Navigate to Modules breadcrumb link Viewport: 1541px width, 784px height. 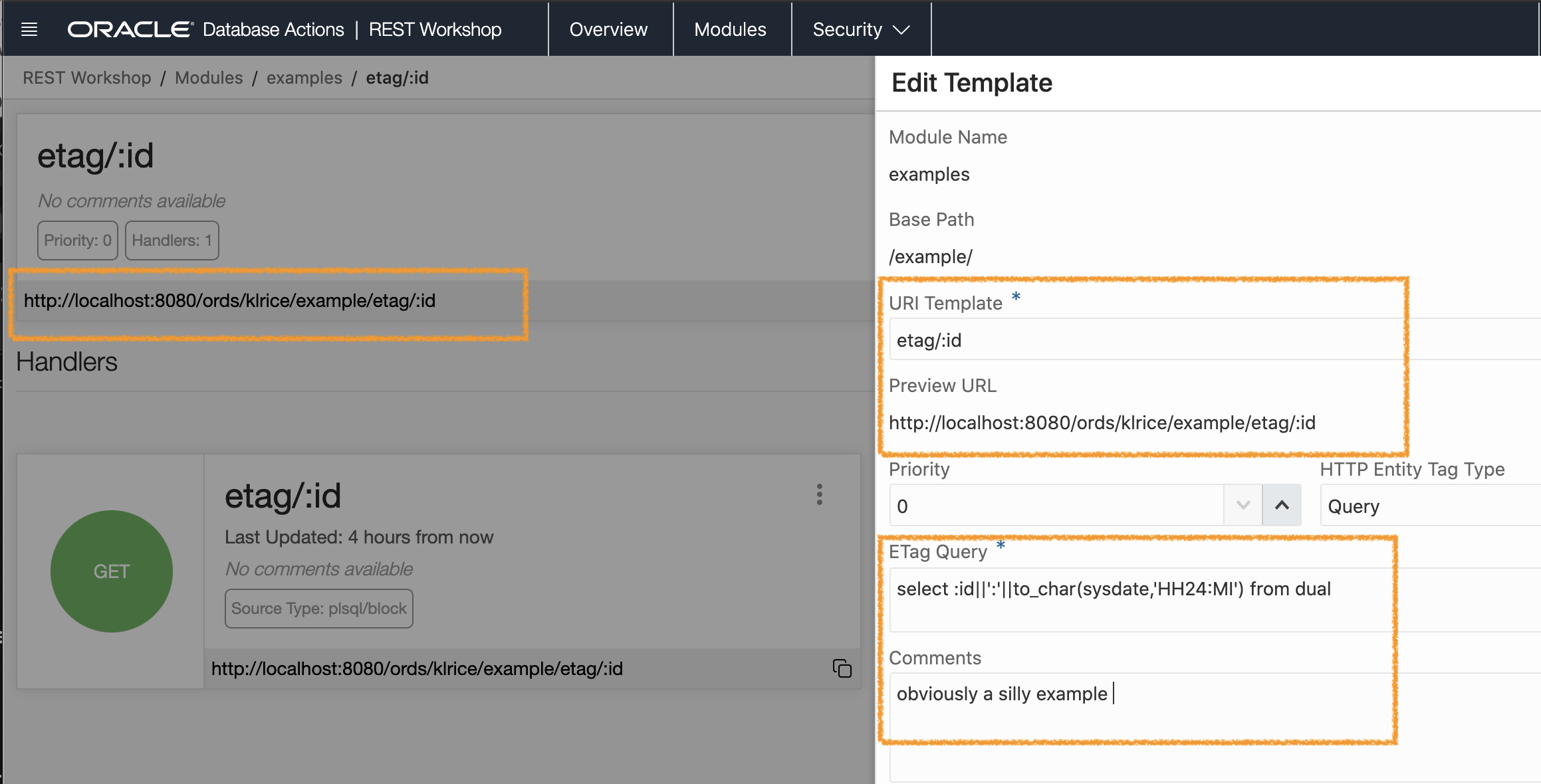click(209, 78)
